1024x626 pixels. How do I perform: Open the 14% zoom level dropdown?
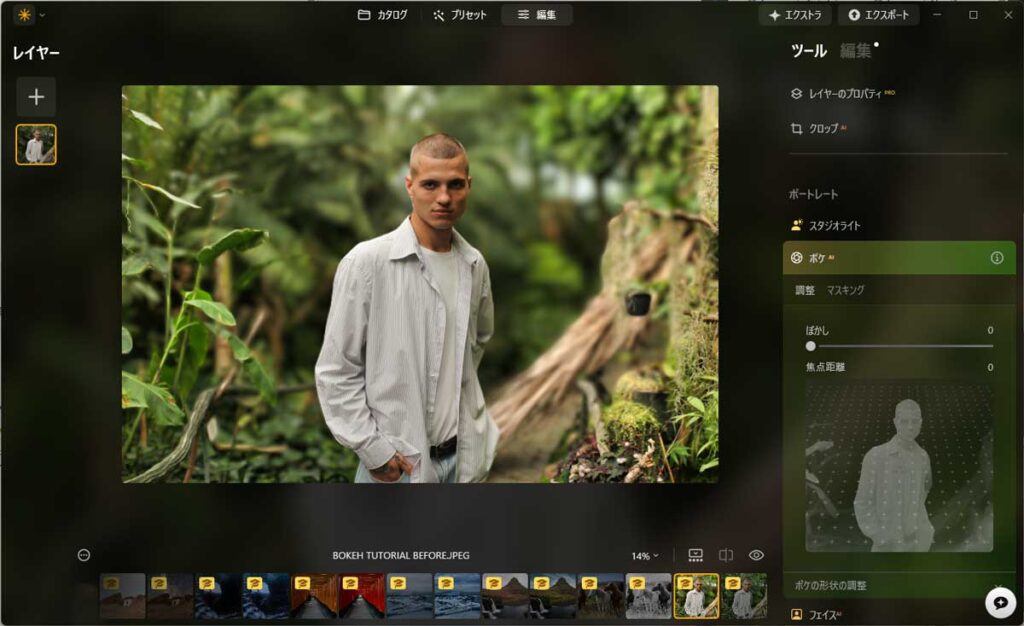(x=645, y=556)
